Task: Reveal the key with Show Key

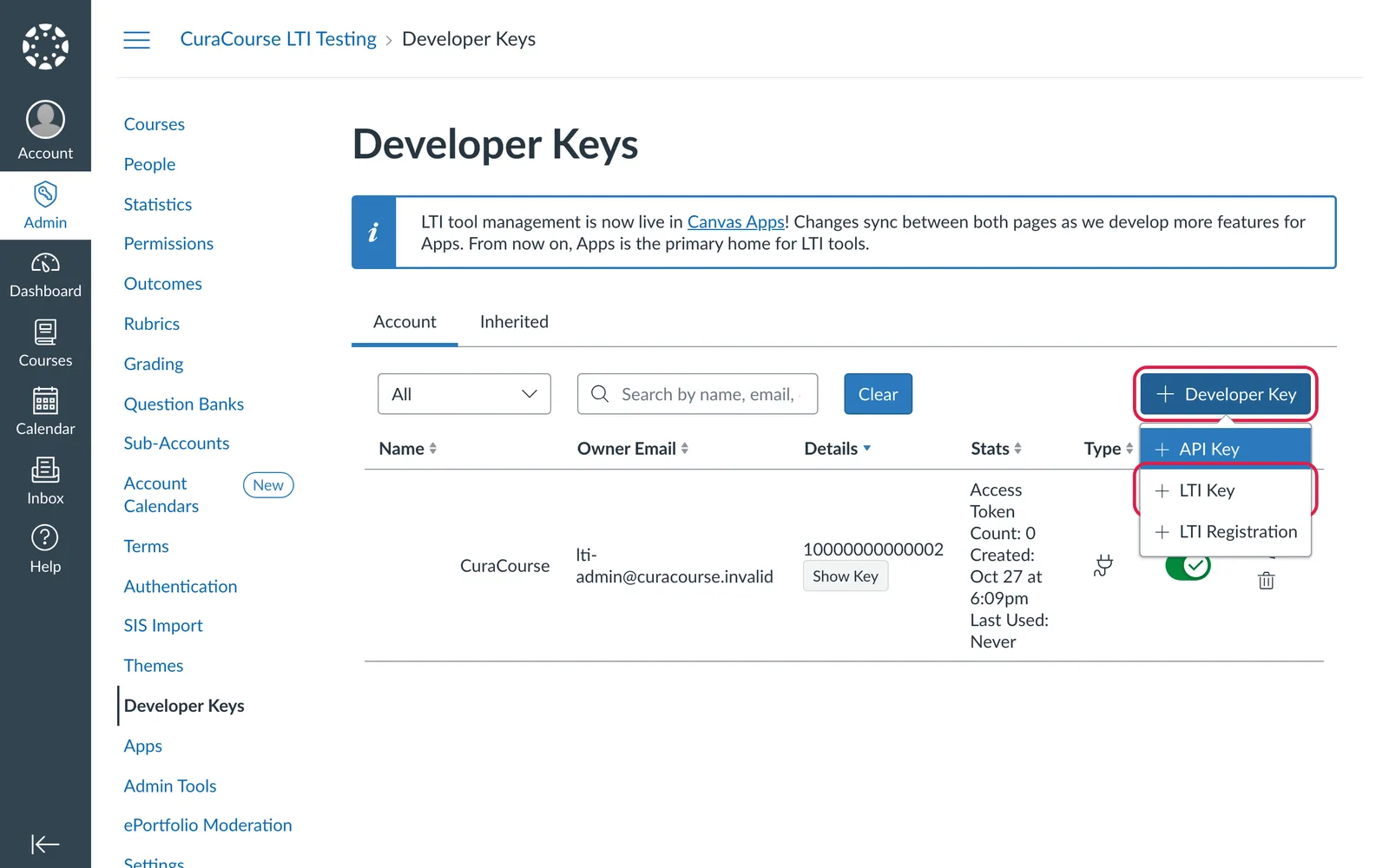Action: tap(846, 576)
